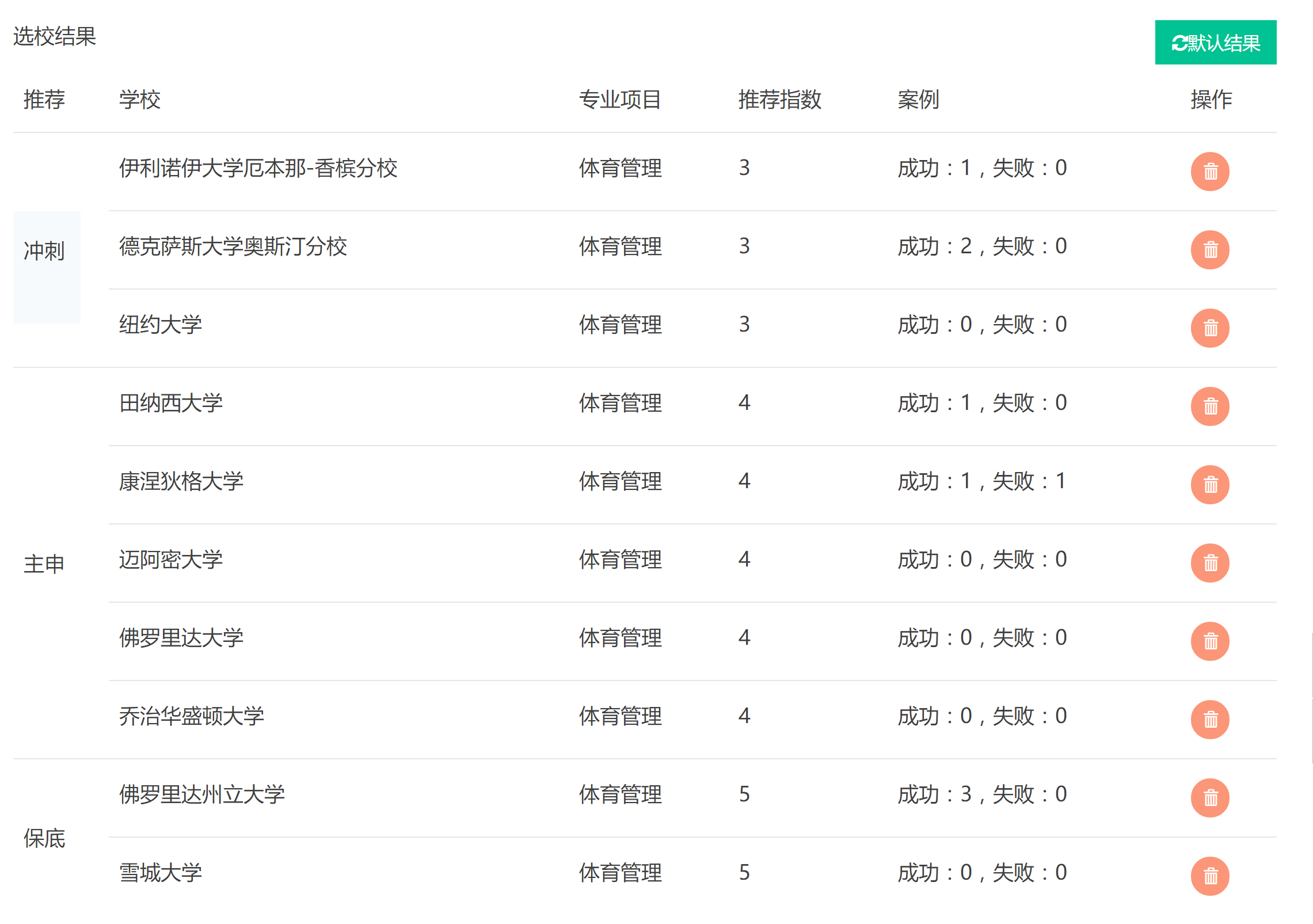
Task: Click school name 佛罗里达大学
Action: (181, 638)
